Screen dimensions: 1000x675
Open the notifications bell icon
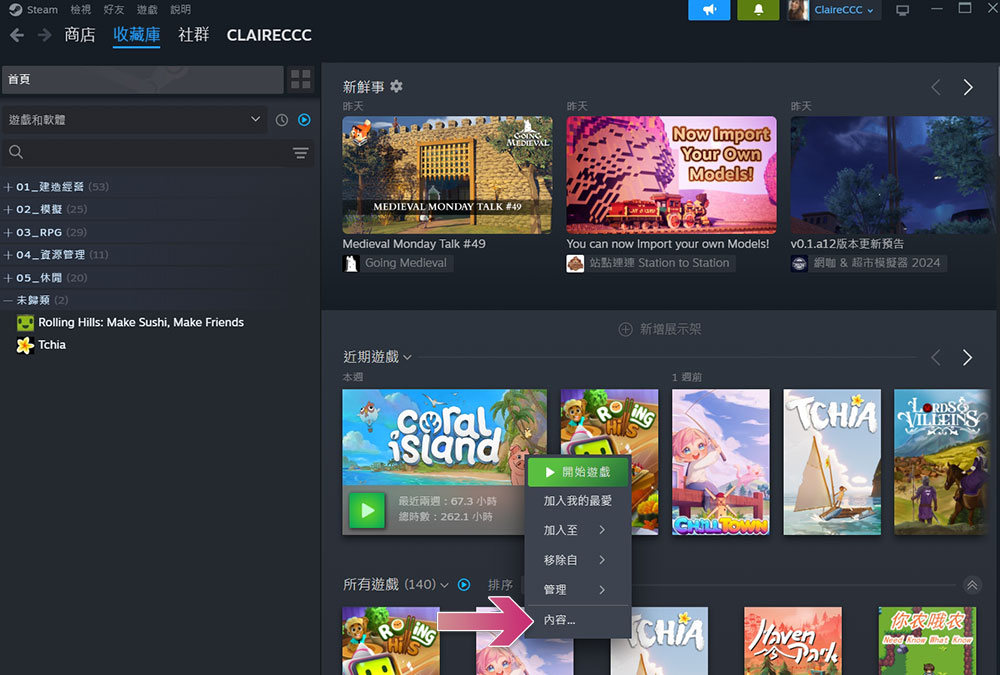(757, 10)
